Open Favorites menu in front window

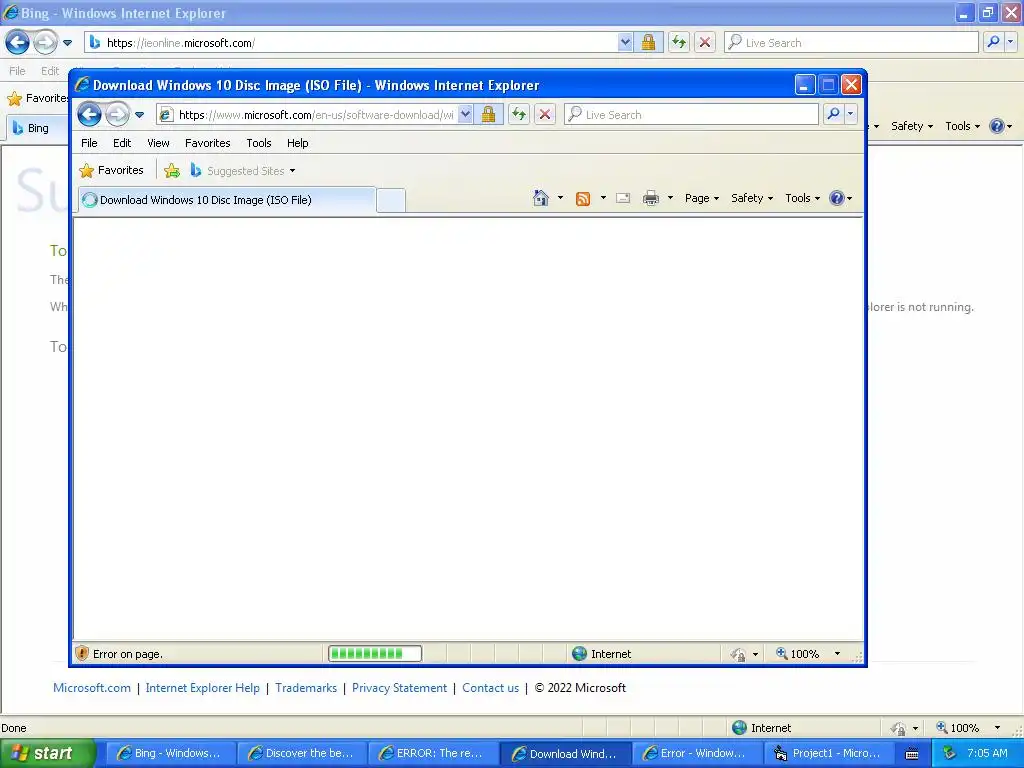(x=208, y=143)
